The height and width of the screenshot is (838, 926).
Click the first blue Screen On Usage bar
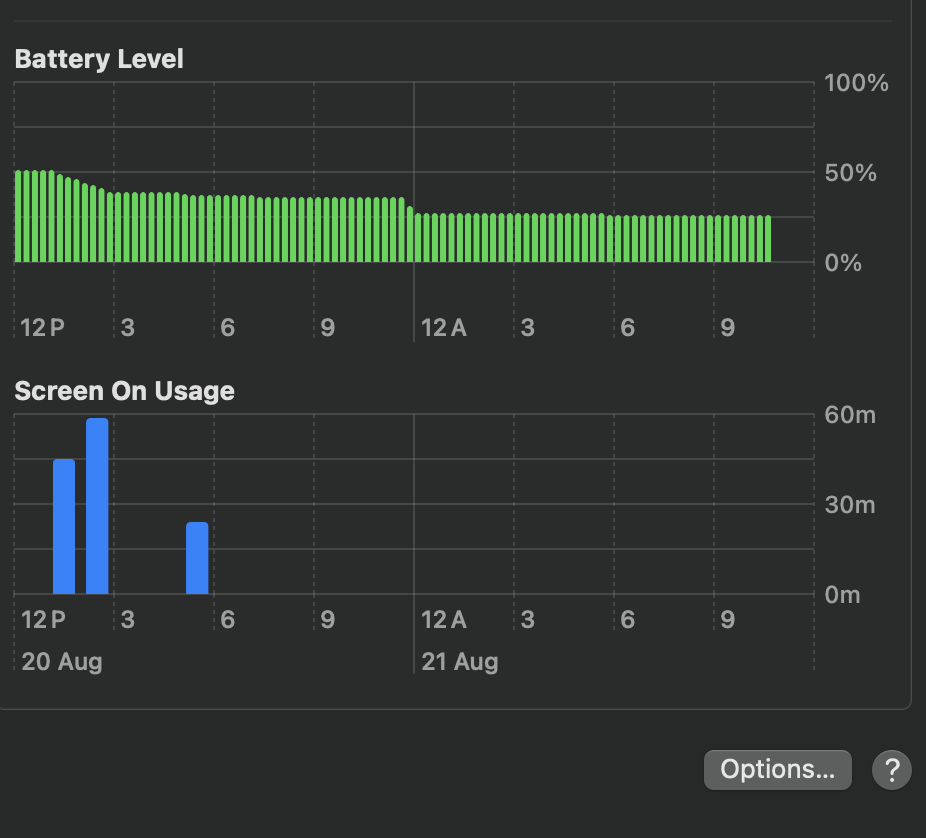64,526
